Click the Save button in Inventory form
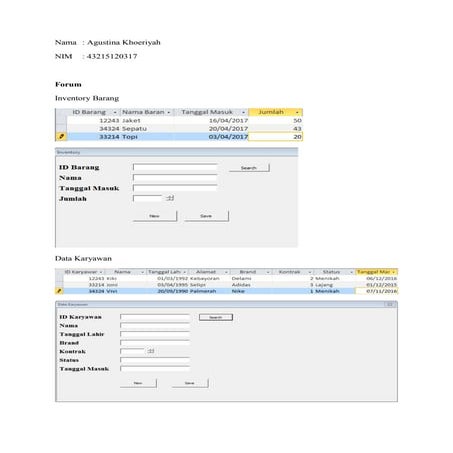The height and width of the screenshot is (453, 453). pos(206,216)
